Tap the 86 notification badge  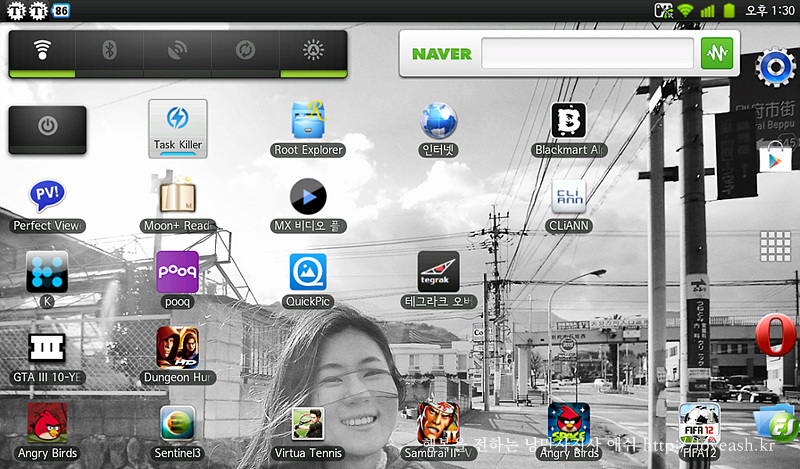[61, 10]
